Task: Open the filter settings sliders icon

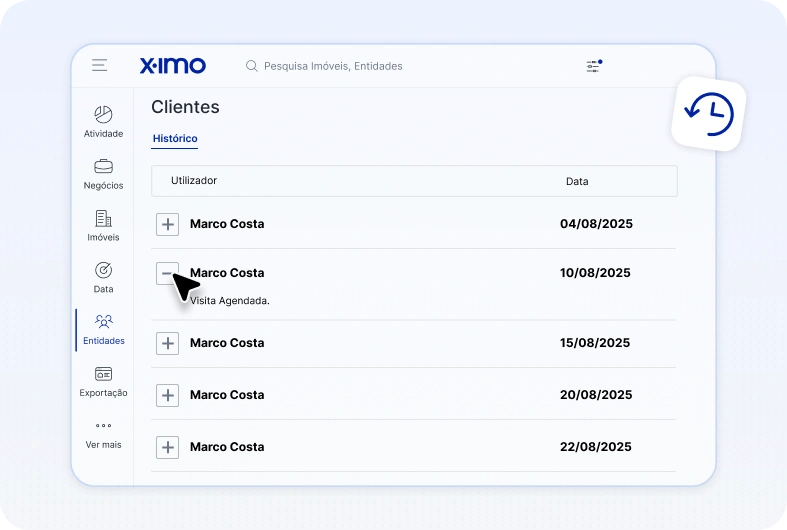Action: 594,66
